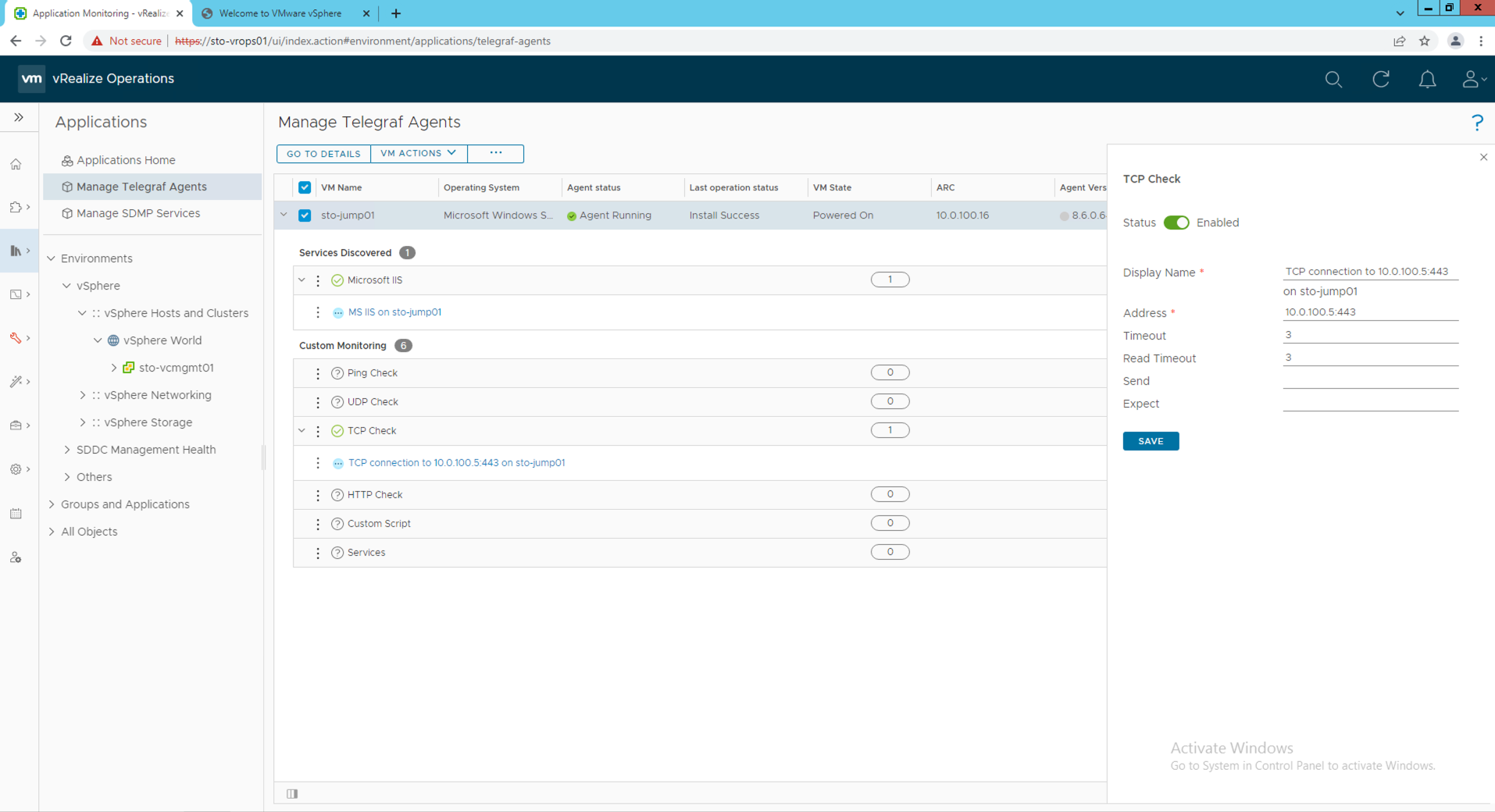Viewport: 1495px width, 812px height.
Task: Open the VM ACTIONS dropdown
Action: pyautogui.click(x=419, y=154)
